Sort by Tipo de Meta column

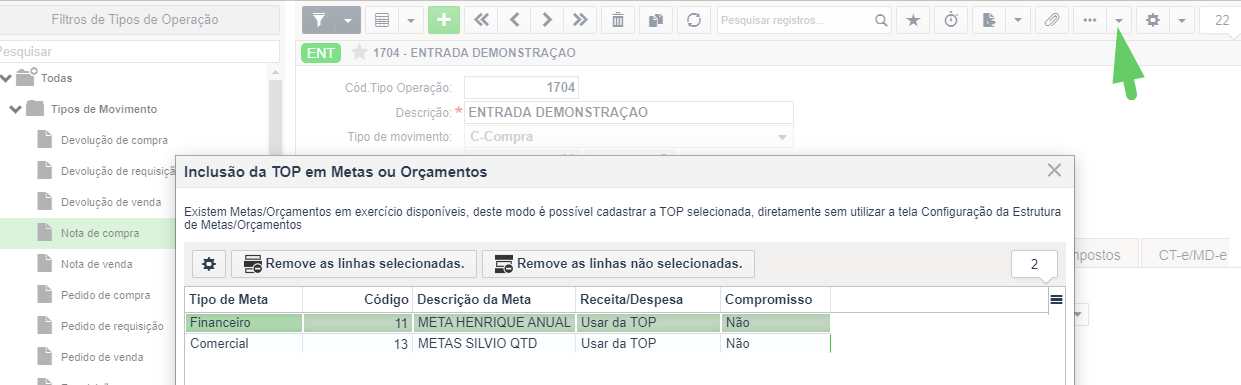244,300
